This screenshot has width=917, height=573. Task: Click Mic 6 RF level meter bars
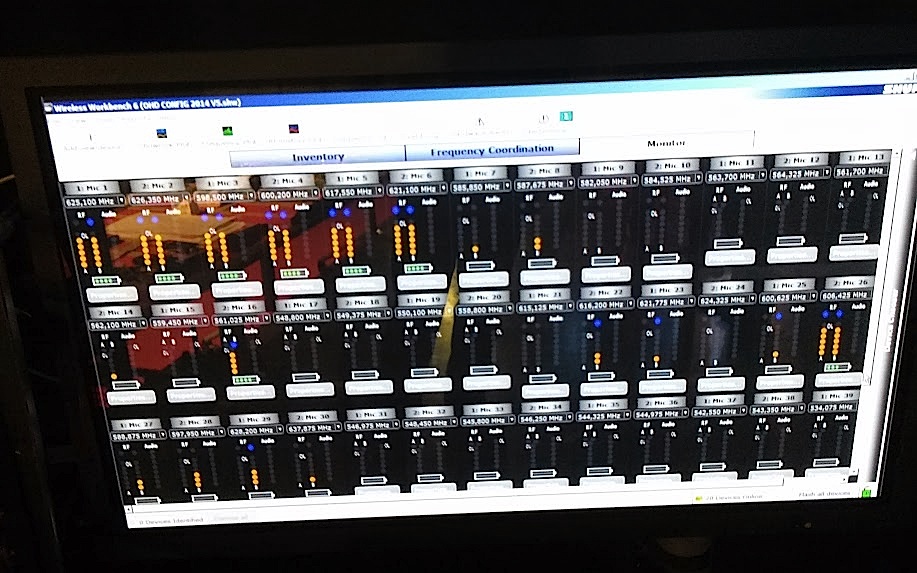click(x=405, y=241)
